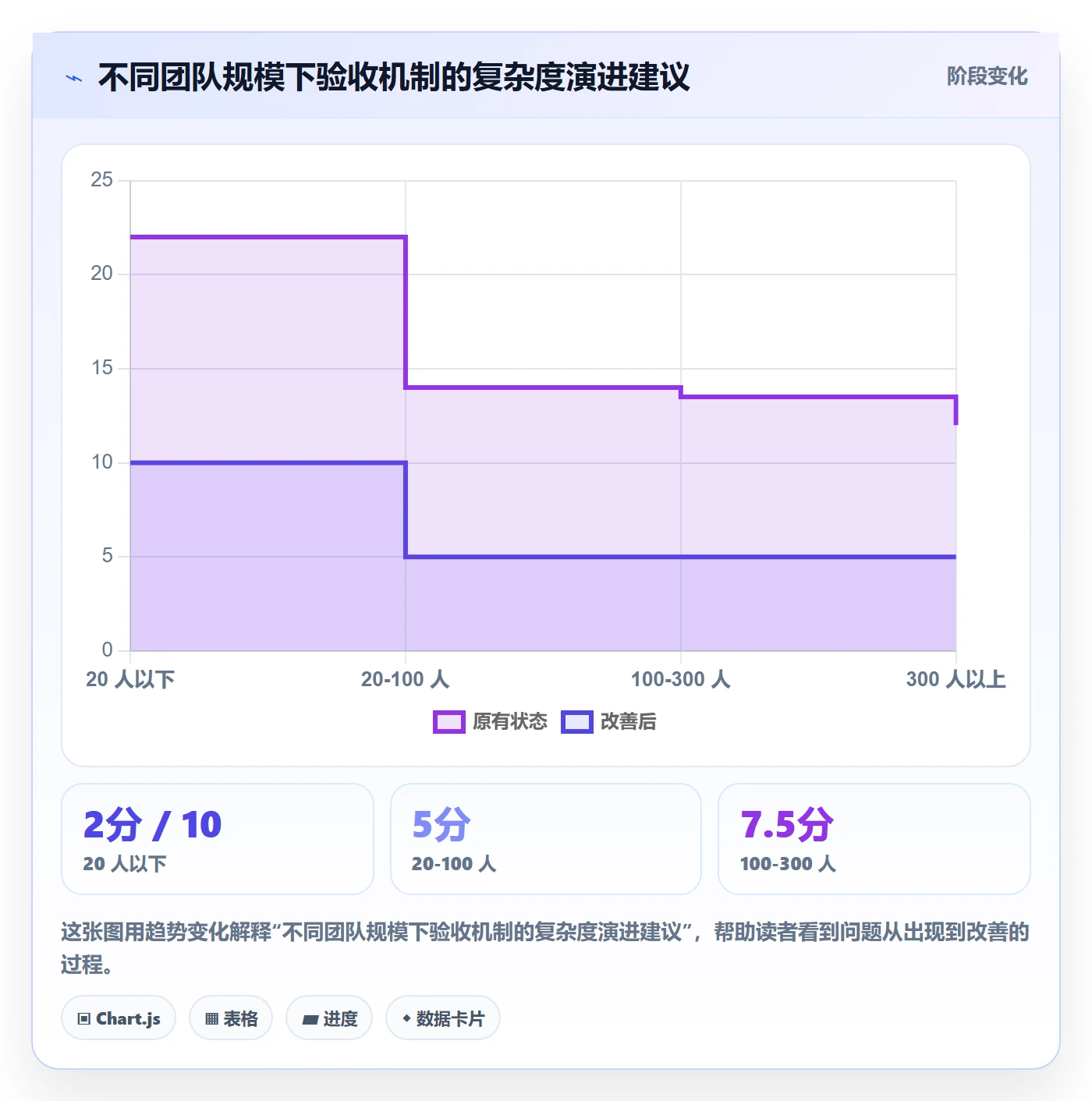
Task: Select the 数据卡片 tag
Action: point(443,1018)
